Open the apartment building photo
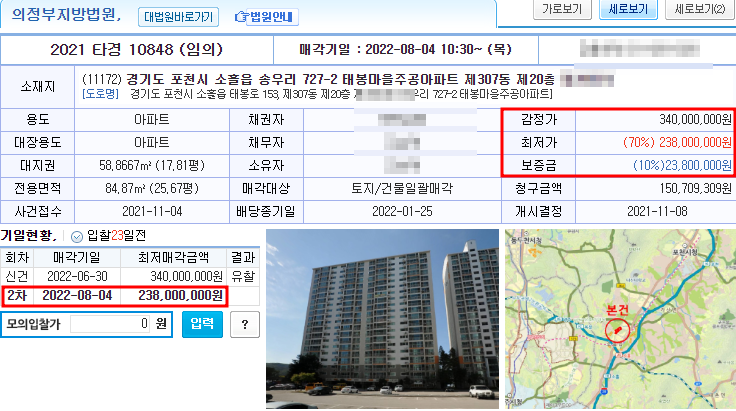The height and width of the screenshot is (411, 736). click(383, 319)
